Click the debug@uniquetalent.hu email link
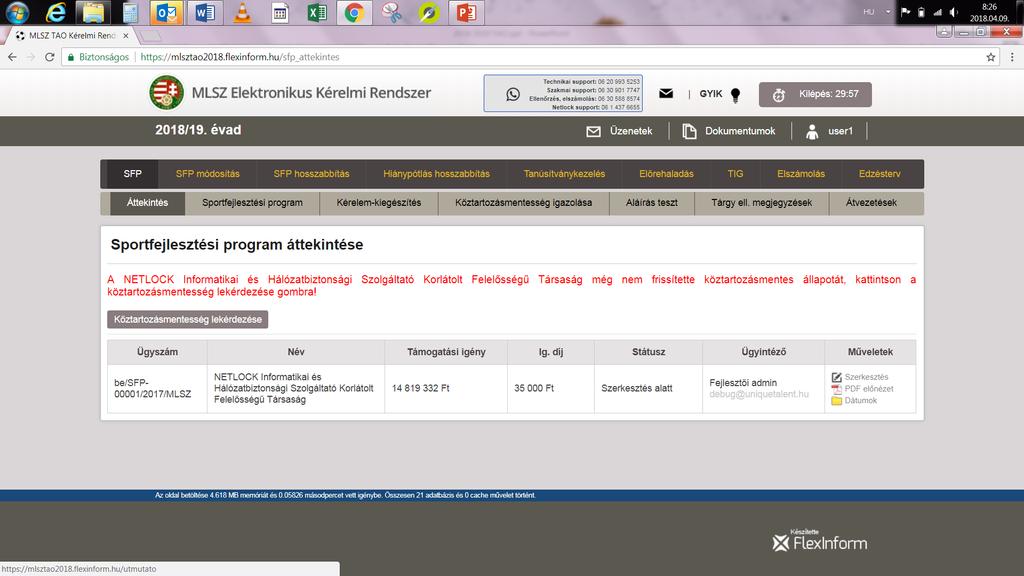This screenshot has width=1024, height=576. click(x=759, y=394)
